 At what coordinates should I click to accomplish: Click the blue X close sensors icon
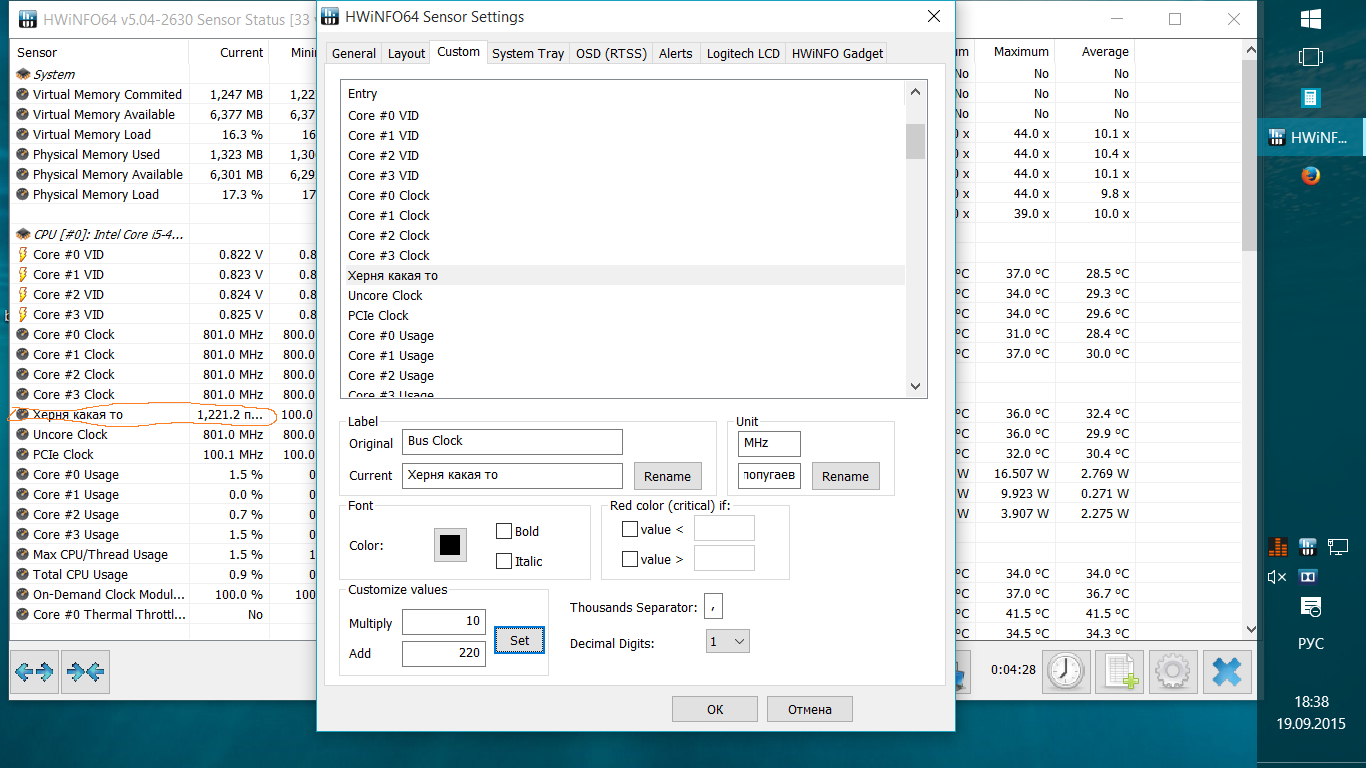coord(1227,672)
